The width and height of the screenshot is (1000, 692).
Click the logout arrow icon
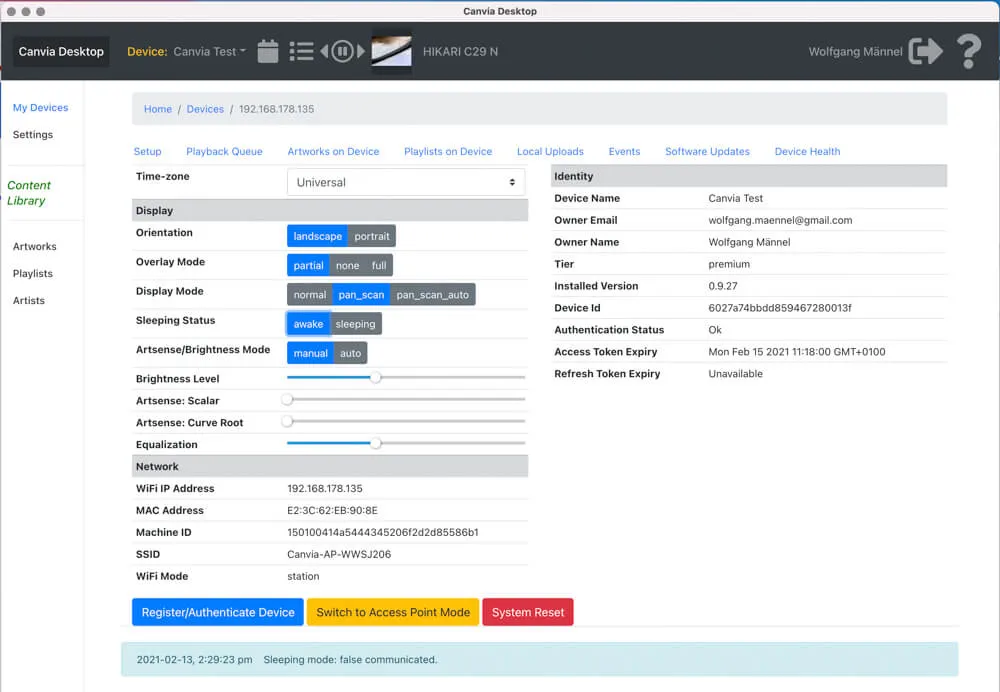[925, 51]
